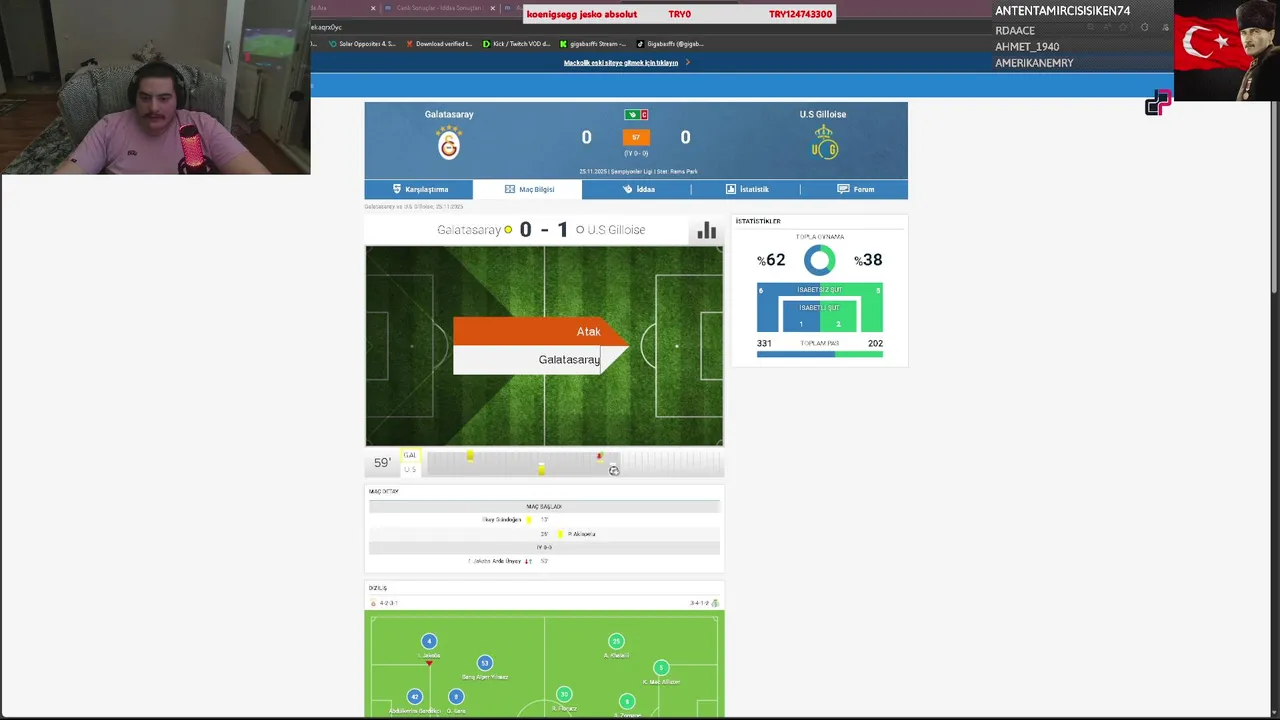Open the gigabasffs Stream bookmark
The width and height of the screenshot is (1280, 720).
coord(593,44)
